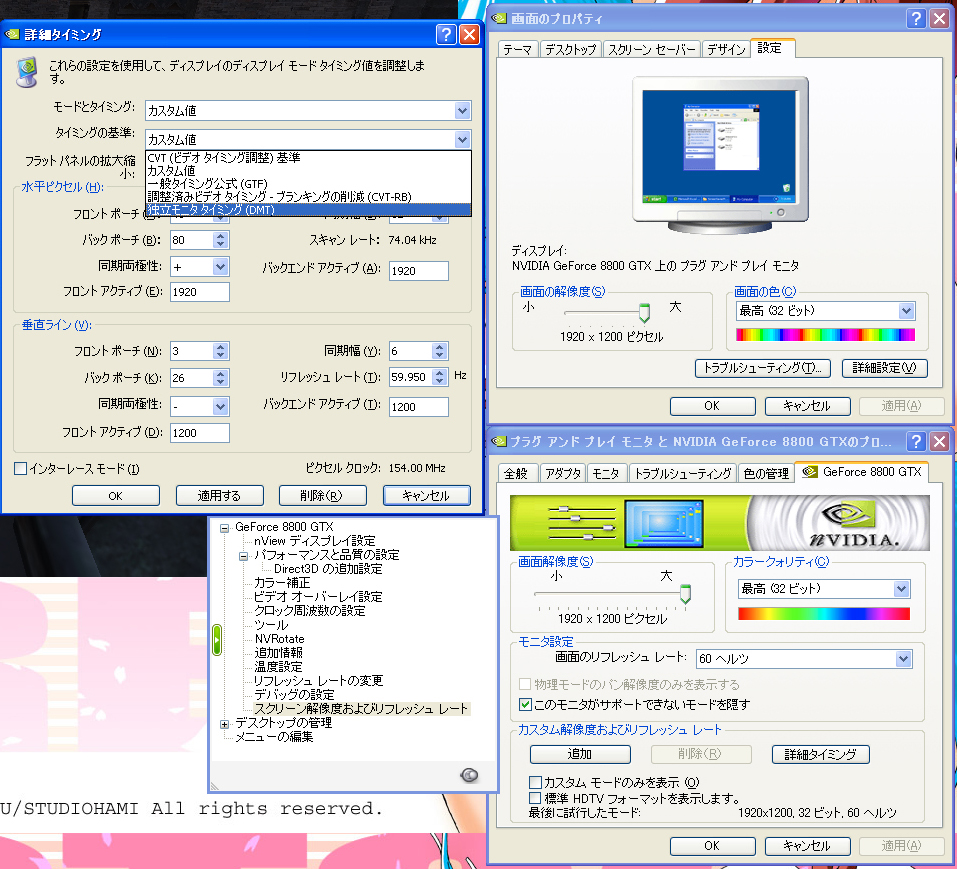The height and width of the screenshot is (869, 957).
Task: Click the 画面の解像度 slider in display properties
Action: pos(644,312)
